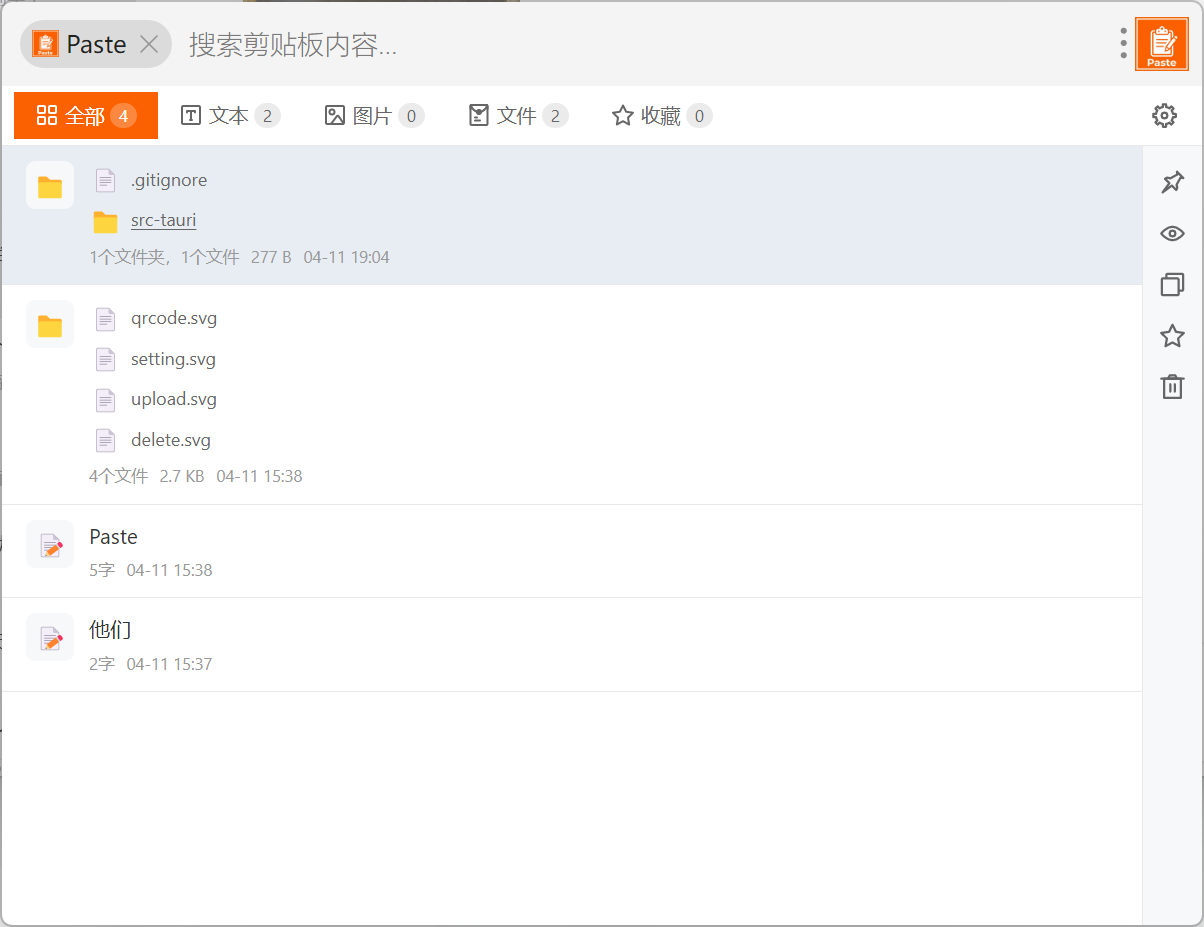Screen dimensions: 1204x927
Task: Select the Paste text clipboard entry
Action: (571, 551)
